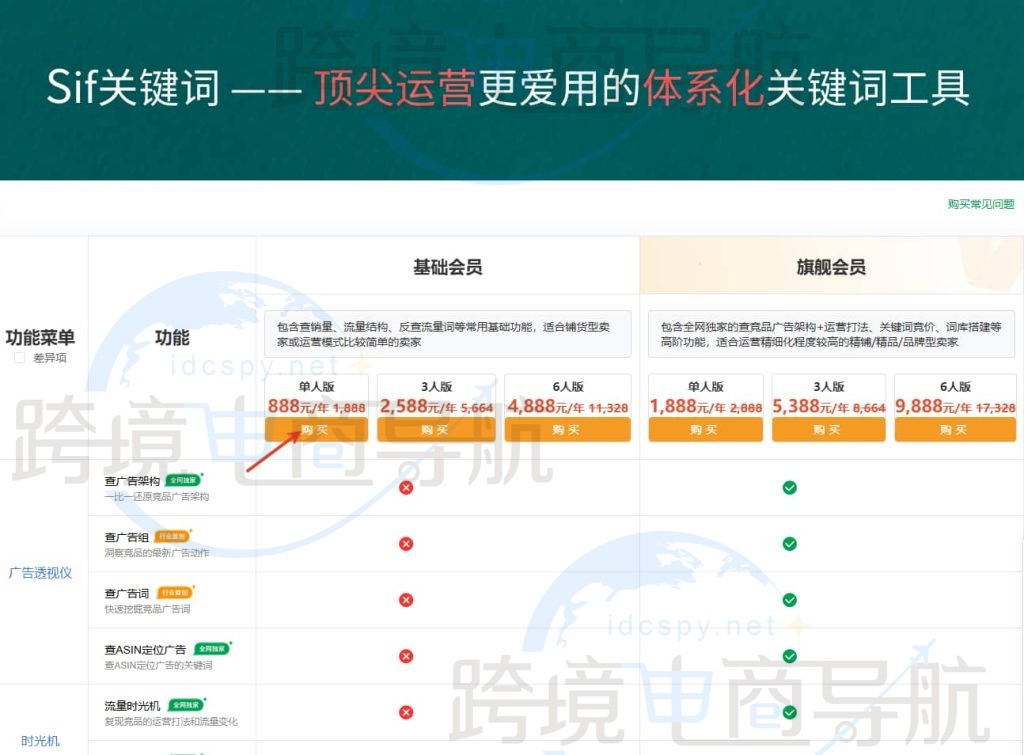Enable the 差异项 checkbox under 功能菜单
Viewport: 1024px width, 755px height.
click(18, 356)
